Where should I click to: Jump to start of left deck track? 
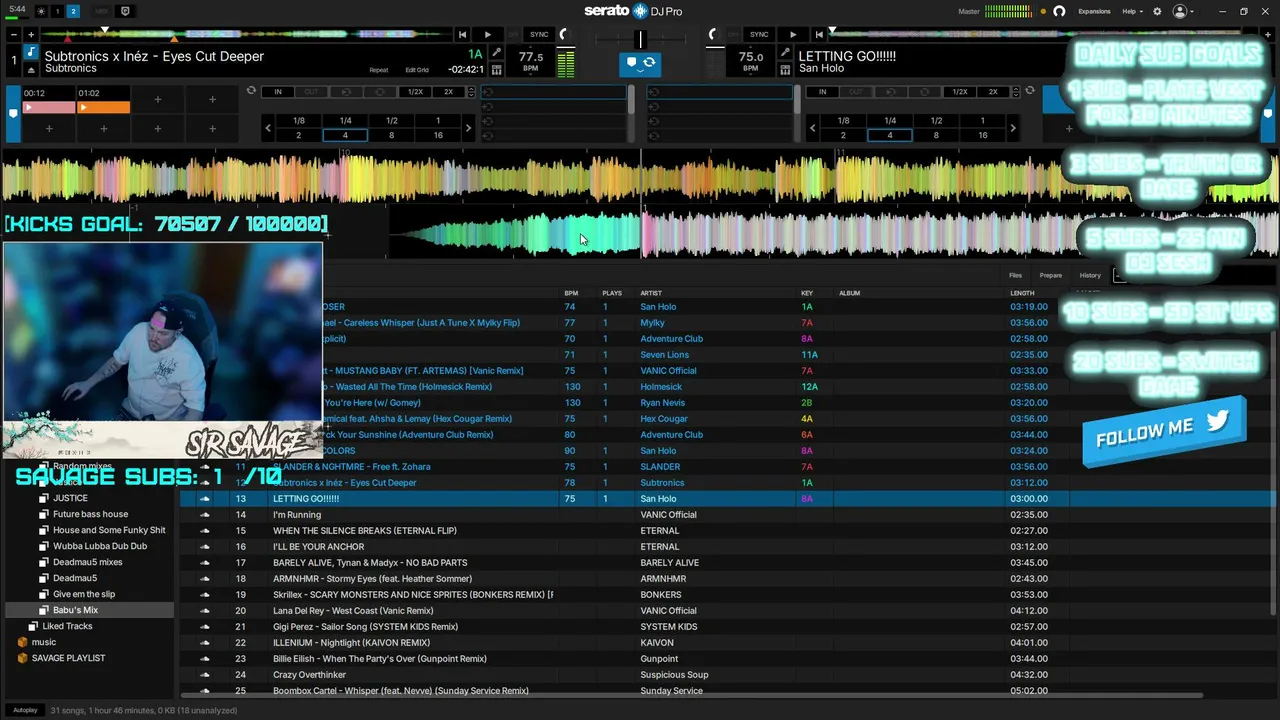pyautogui.click(x=462, y=35)
